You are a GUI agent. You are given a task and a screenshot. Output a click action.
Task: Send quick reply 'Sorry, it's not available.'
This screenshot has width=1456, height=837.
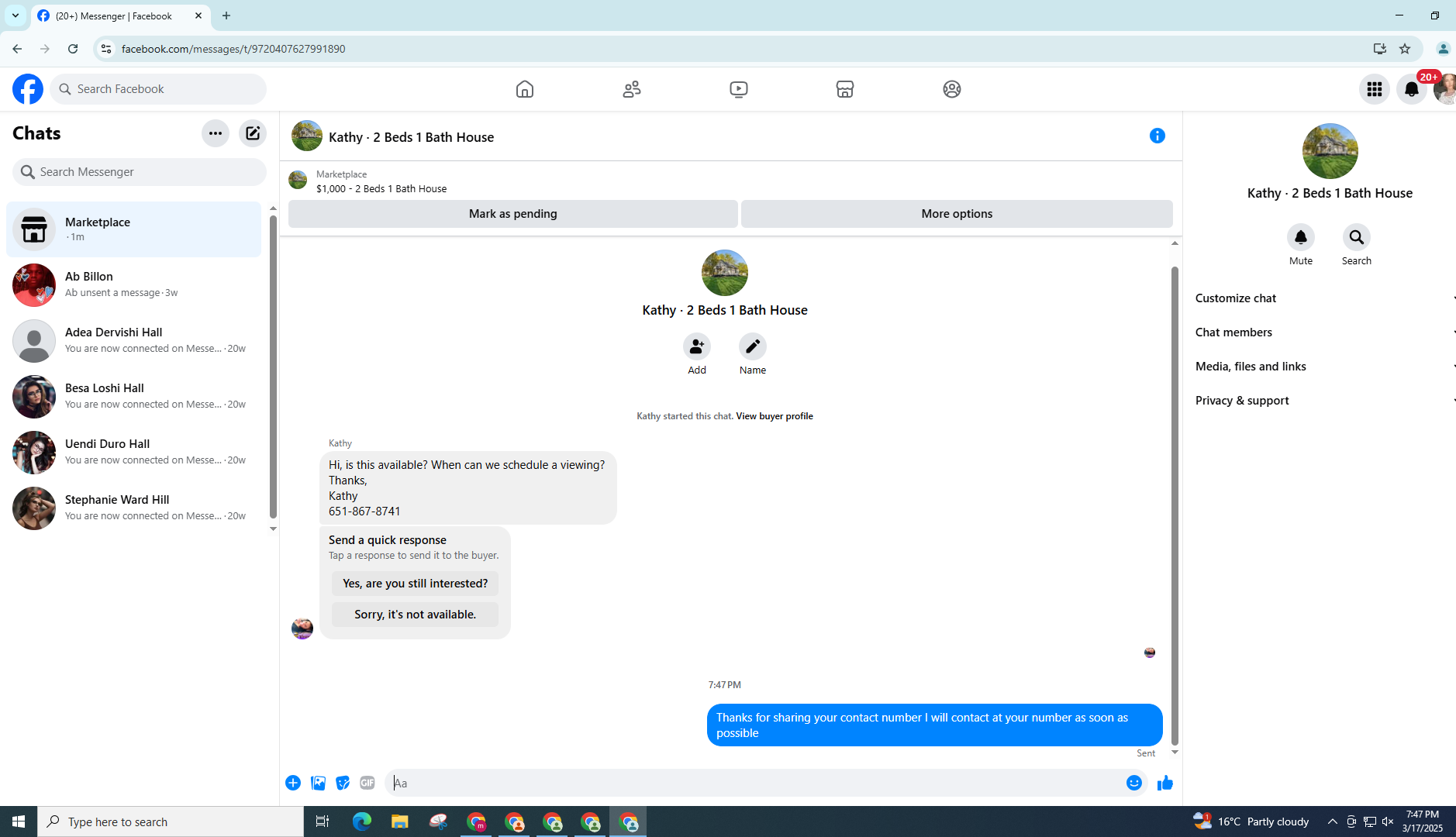(416, 615)
